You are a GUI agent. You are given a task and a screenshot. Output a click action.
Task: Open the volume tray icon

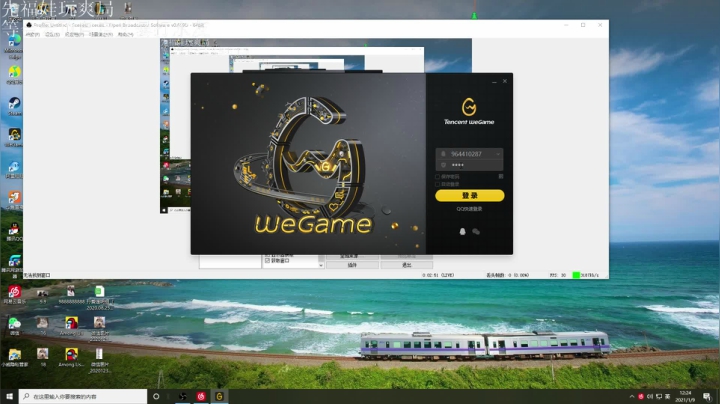650,396
